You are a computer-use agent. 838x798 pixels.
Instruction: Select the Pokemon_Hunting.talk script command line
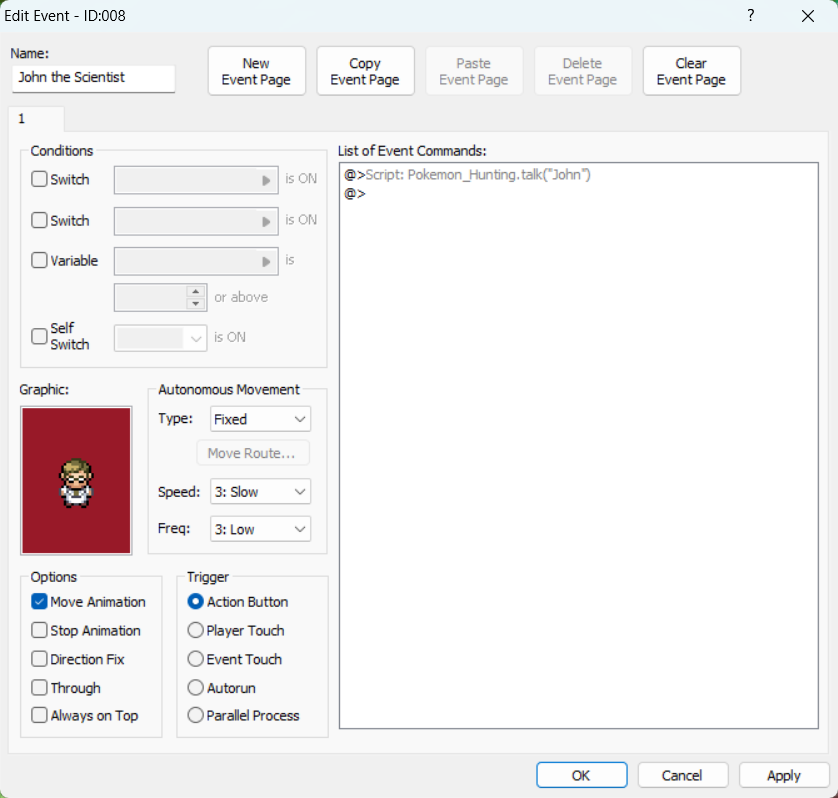click(x=470, y=175)
